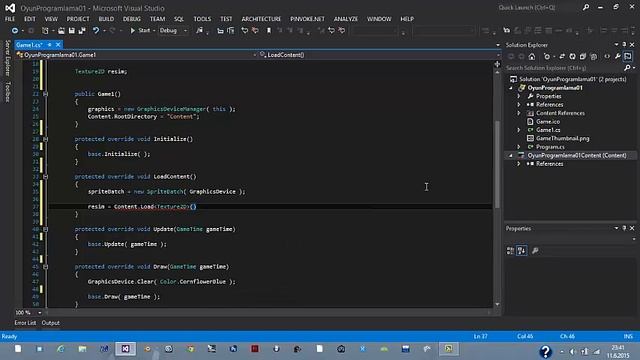Navigate backward with the toolbar back arrow

point(15,31)
